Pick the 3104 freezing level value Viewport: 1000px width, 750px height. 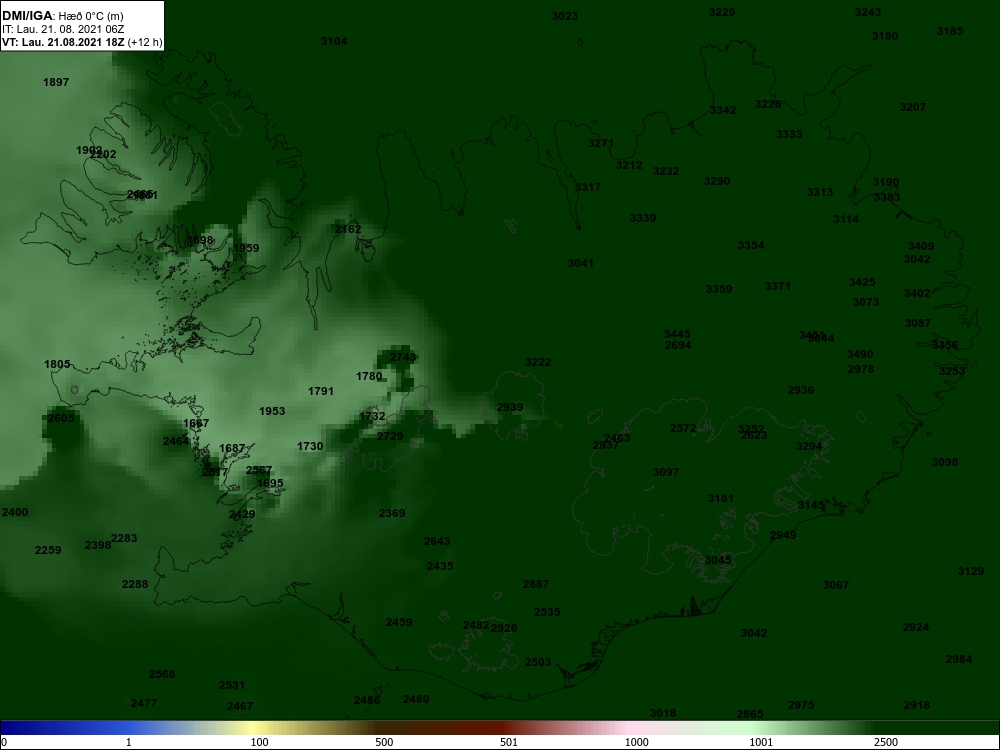pos(334,41)
